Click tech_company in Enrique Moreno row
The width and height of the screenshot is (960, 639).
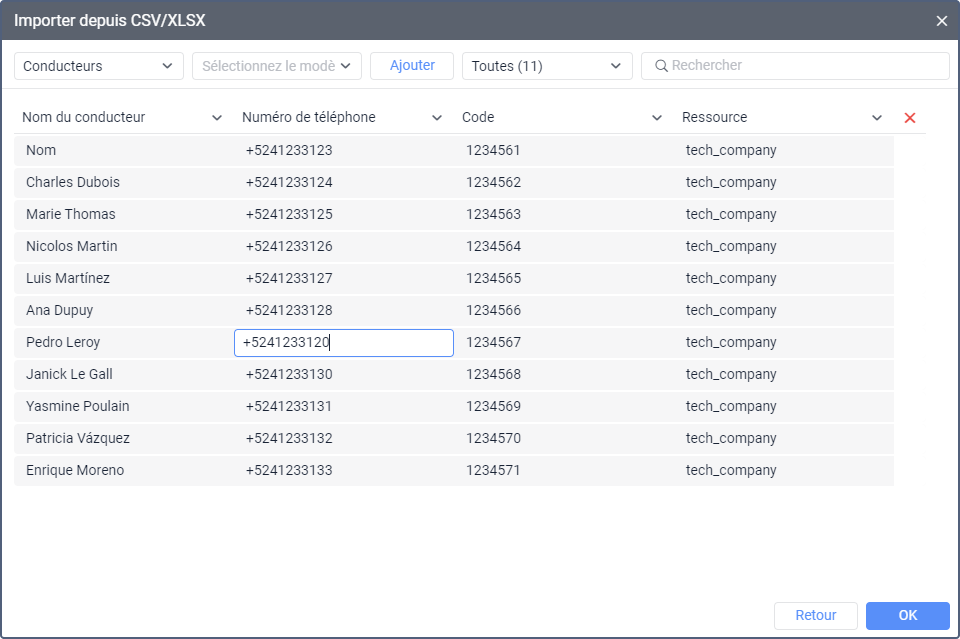tap(731, 470)
